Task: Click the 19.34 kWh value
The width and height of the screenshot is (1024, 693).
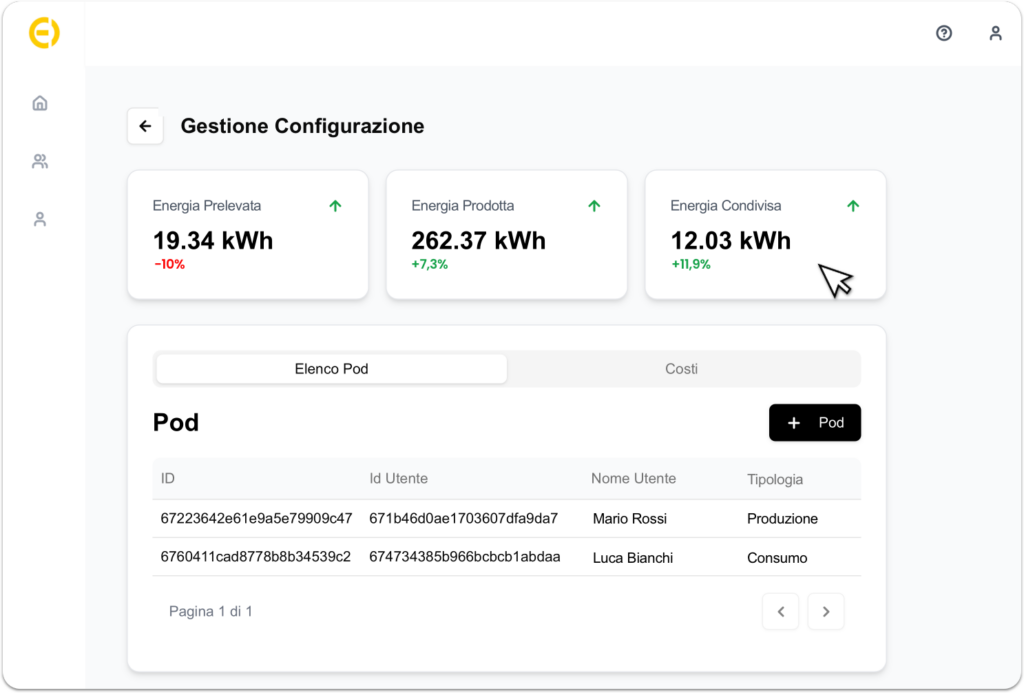Action: tap(213, 240)
